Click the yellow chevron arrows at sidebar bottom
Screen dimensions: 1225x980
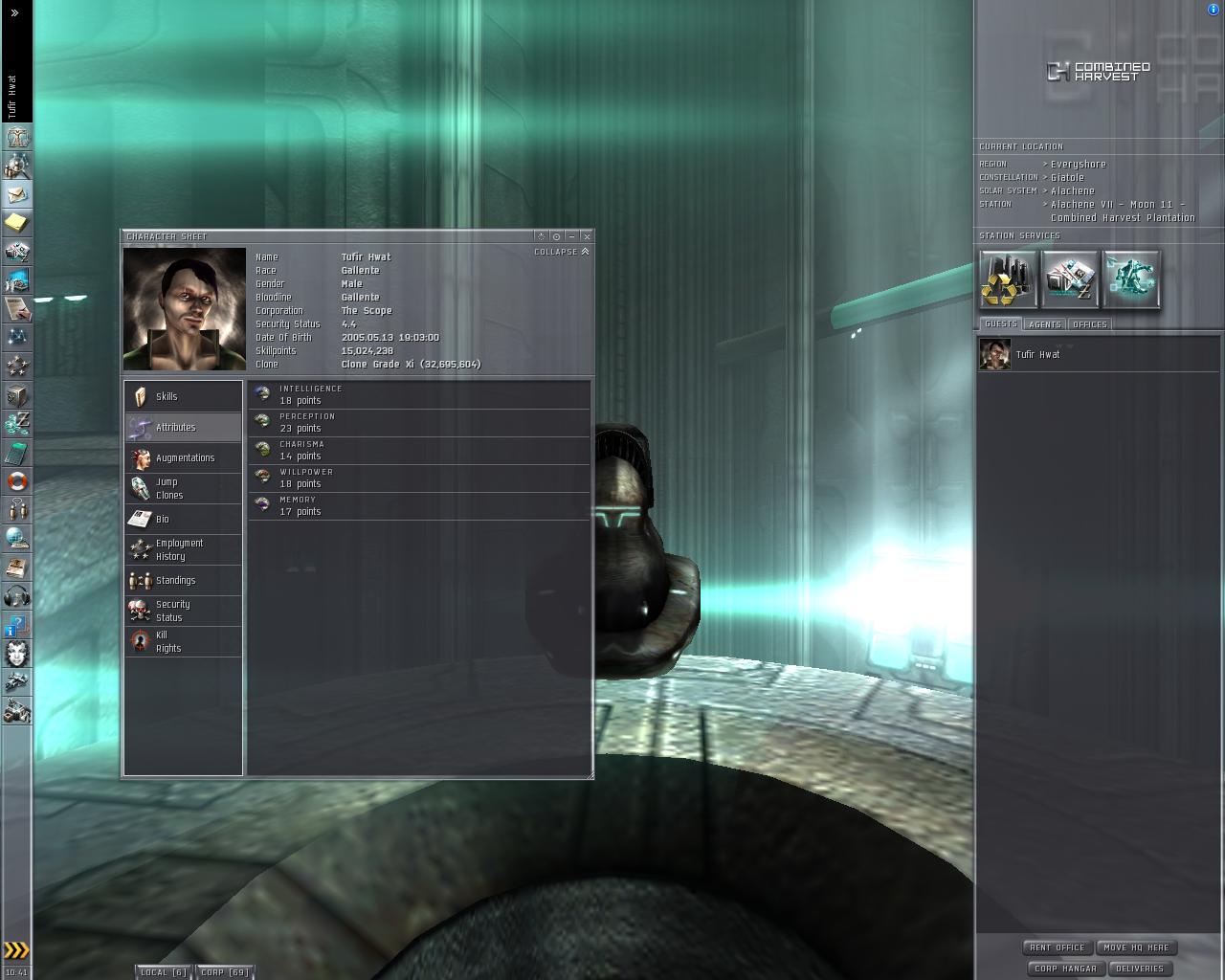16,950
